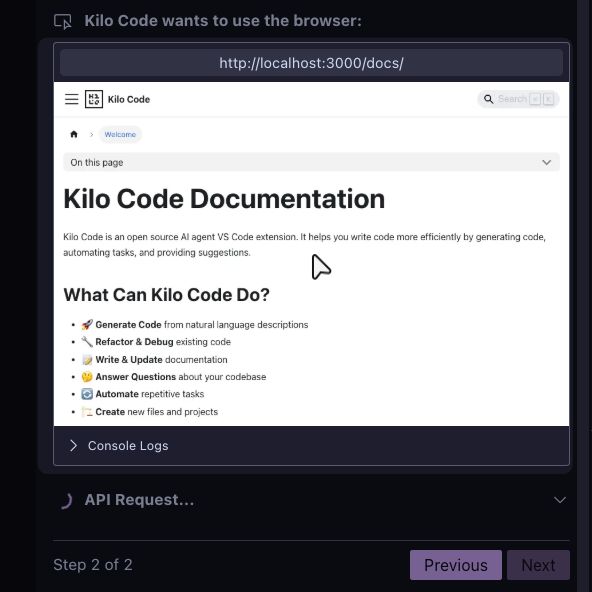Screen dimensions: 592x592
Task: Click the API Request... label
Action: (x=139, y=500)
